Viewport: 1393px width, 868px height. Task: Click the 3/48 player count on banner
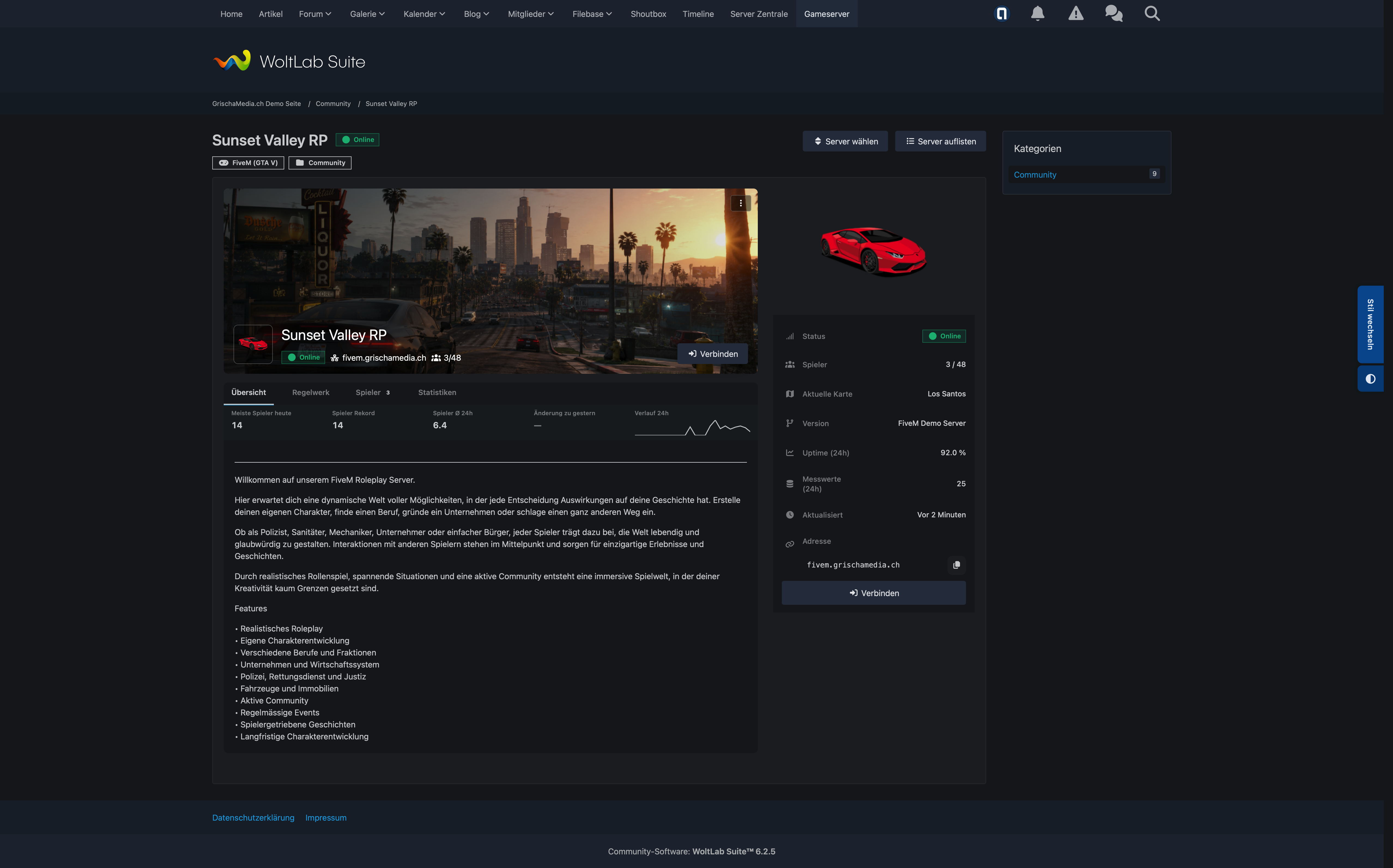pos(446,358)
